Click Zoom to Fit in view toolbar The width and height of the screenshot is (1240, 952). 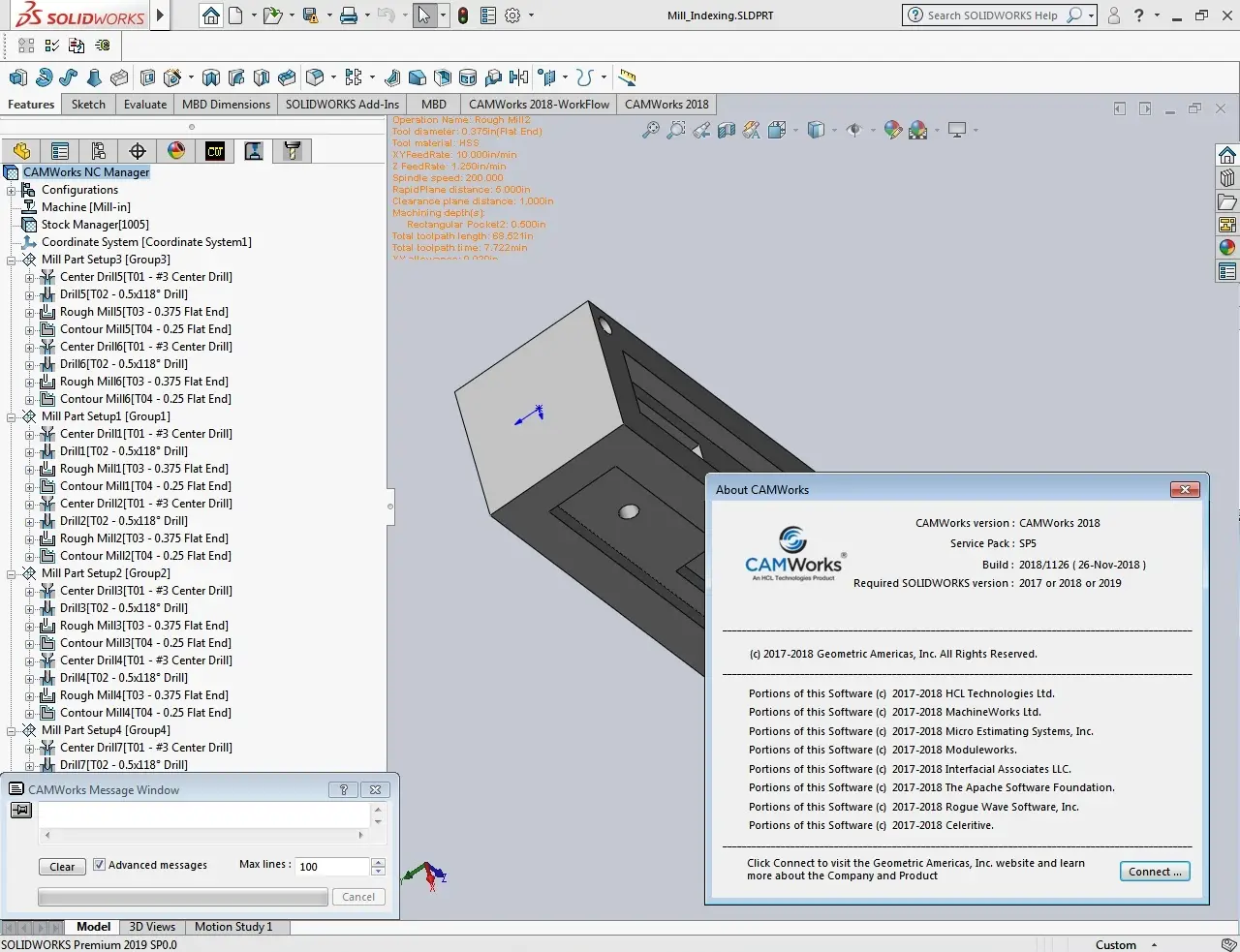[651, 130]
